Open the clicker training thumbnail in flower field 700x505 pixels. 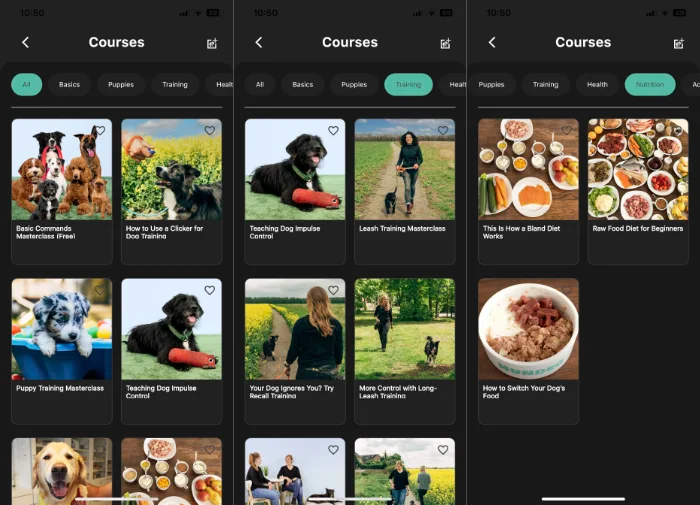point(171,169)
